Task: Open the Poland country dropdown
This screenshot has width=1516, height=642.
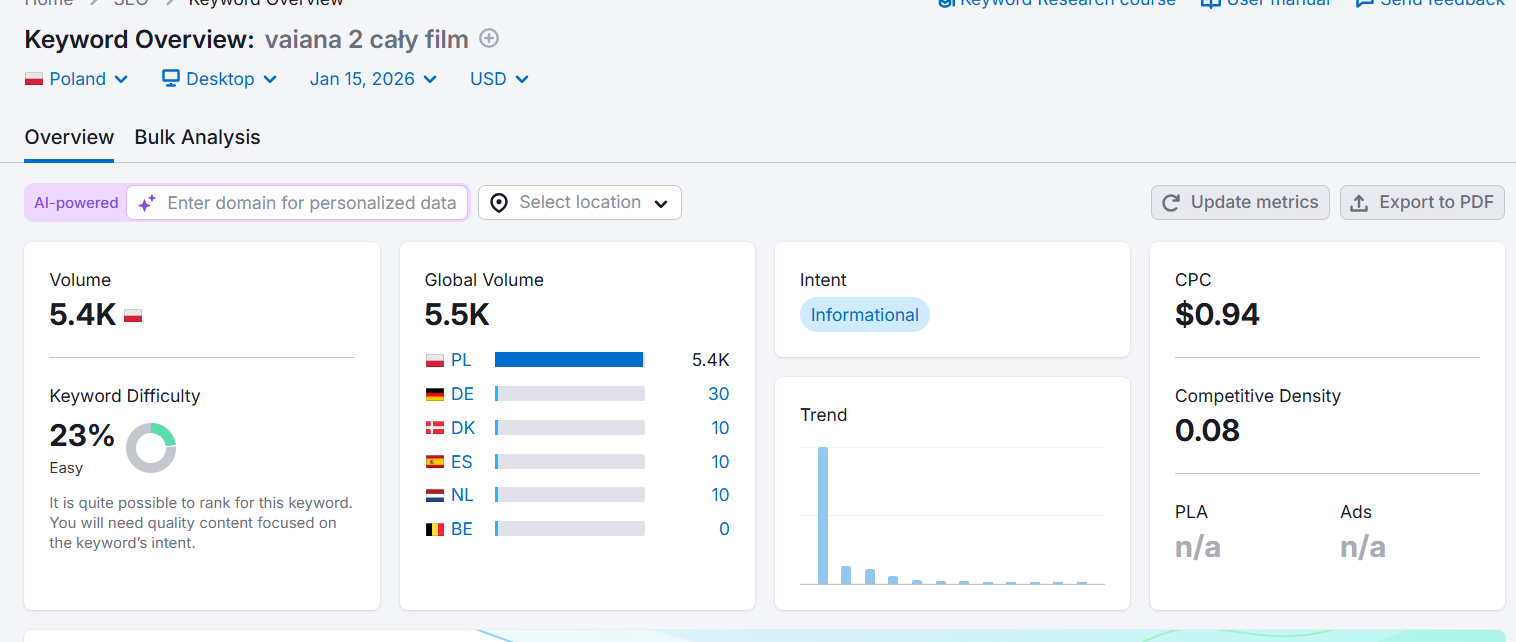Action: [77, 79]
